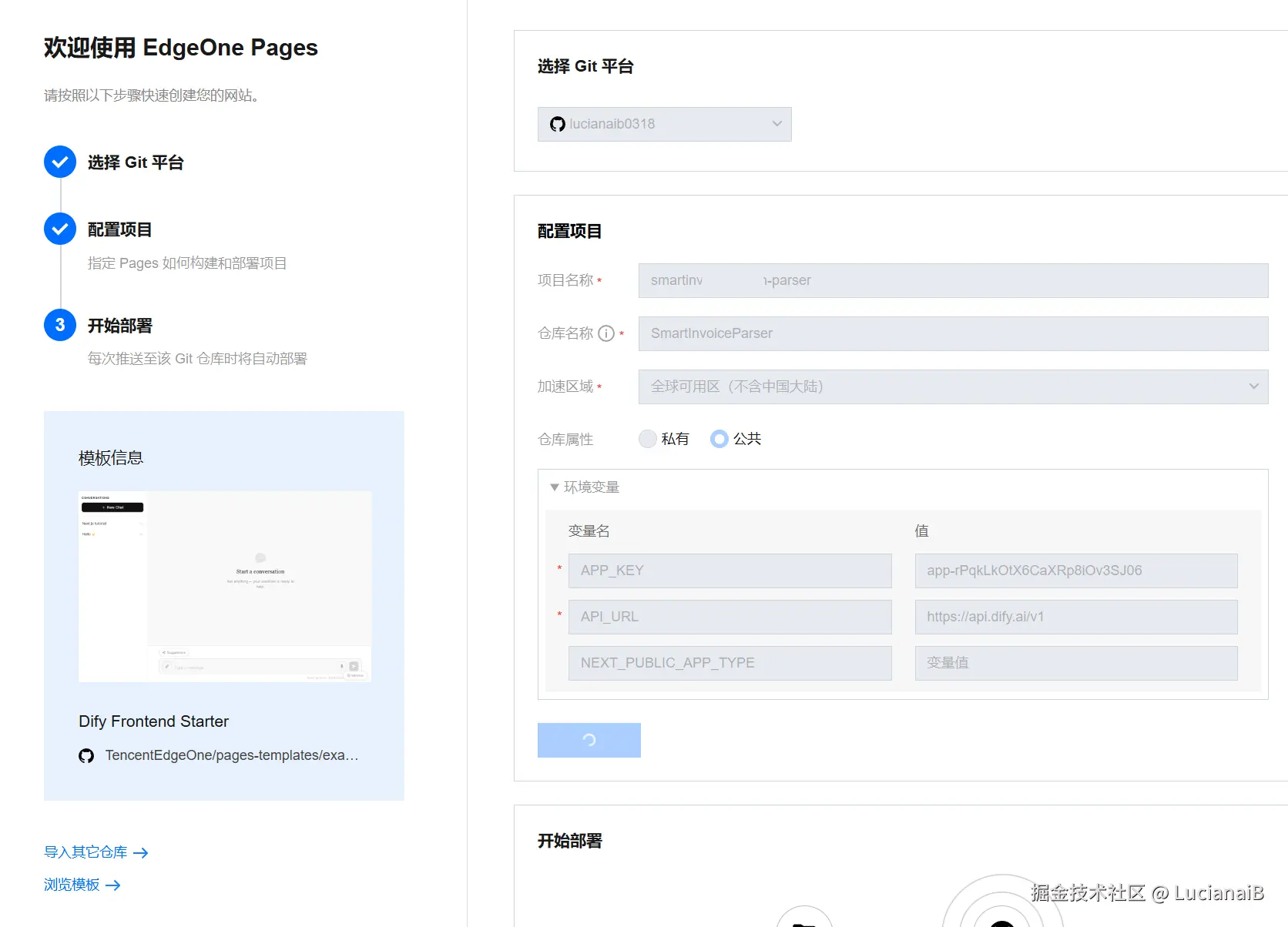Select the 私有 repository radio button

(x=648, y=439)
